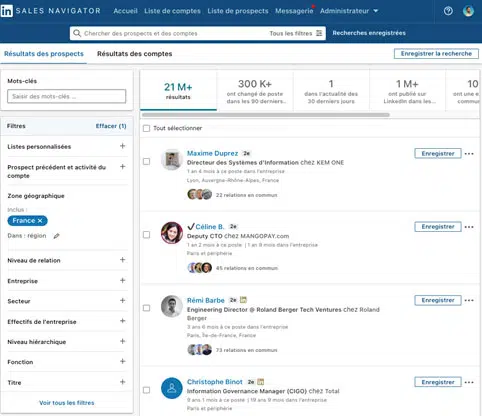Open more options for Céline B.
482x416 pixels.
[x=469, y=227]
